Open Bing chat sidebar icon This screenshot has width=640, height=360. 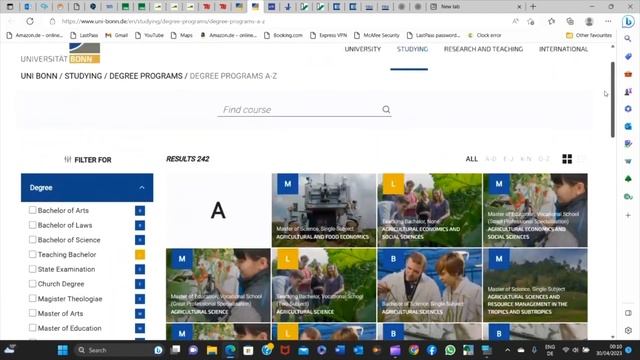(x=628, y=21)
